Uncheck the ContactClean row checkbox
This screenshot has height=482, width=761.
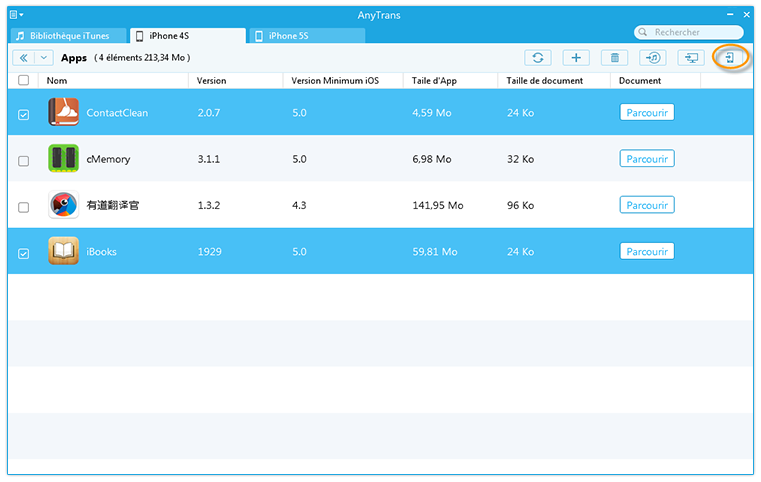pyautogui.click(x=23, y=115)
